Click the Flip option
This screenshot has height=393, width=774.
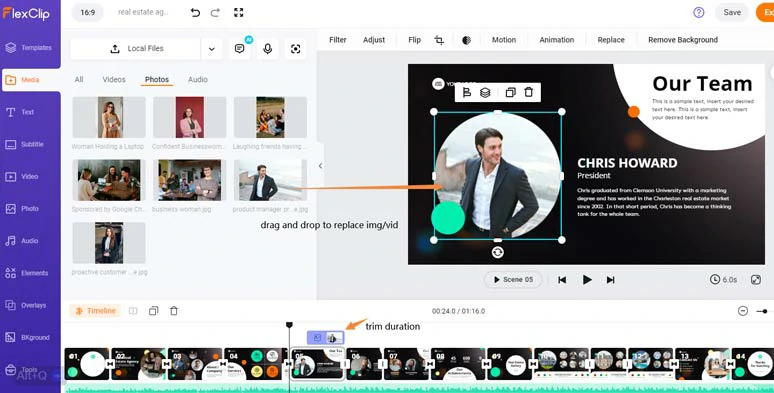(x=415, y=40)
